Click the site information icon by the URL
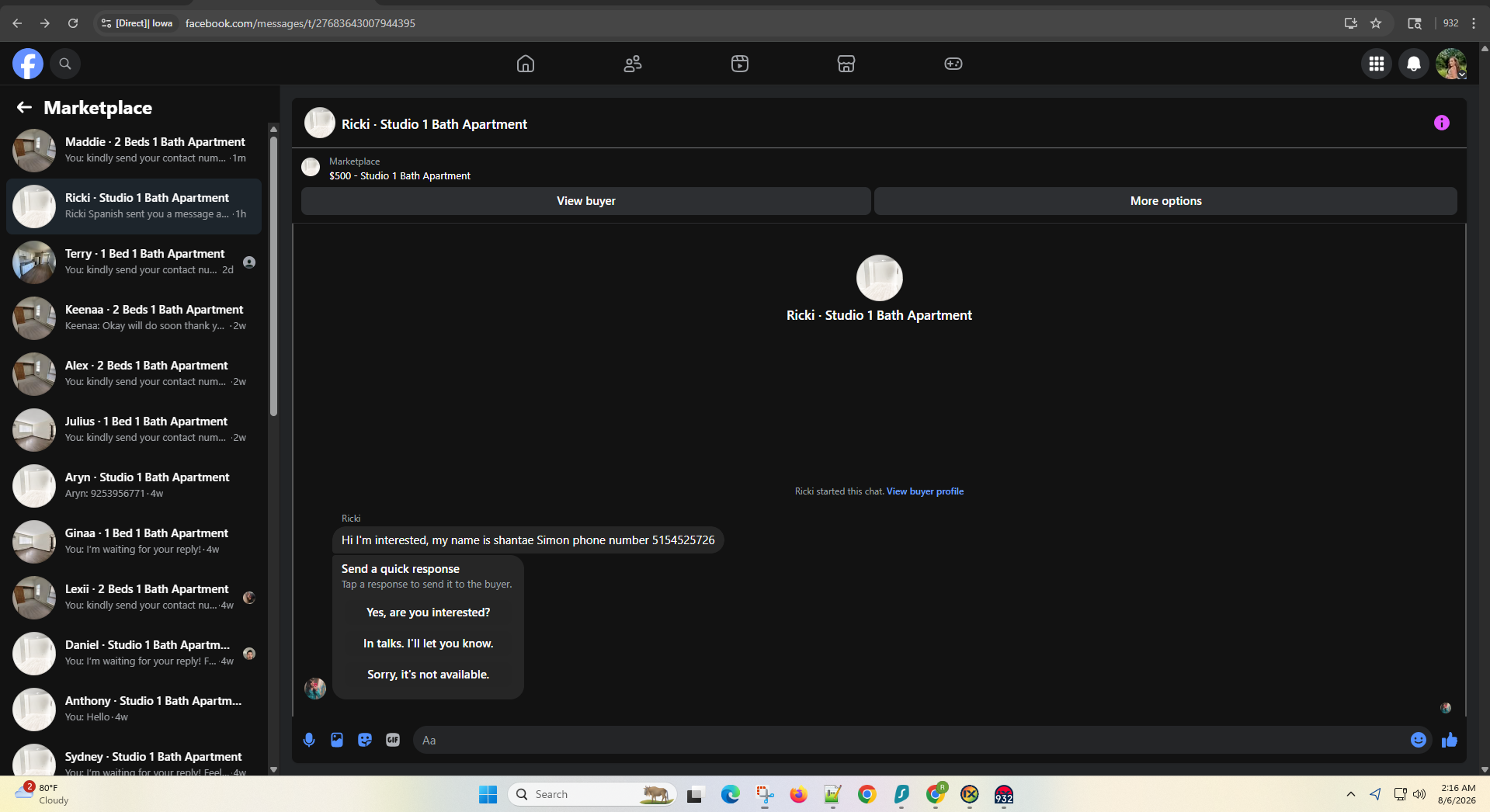This screenshot has width=1490, height=812. [x=106, y=23]
